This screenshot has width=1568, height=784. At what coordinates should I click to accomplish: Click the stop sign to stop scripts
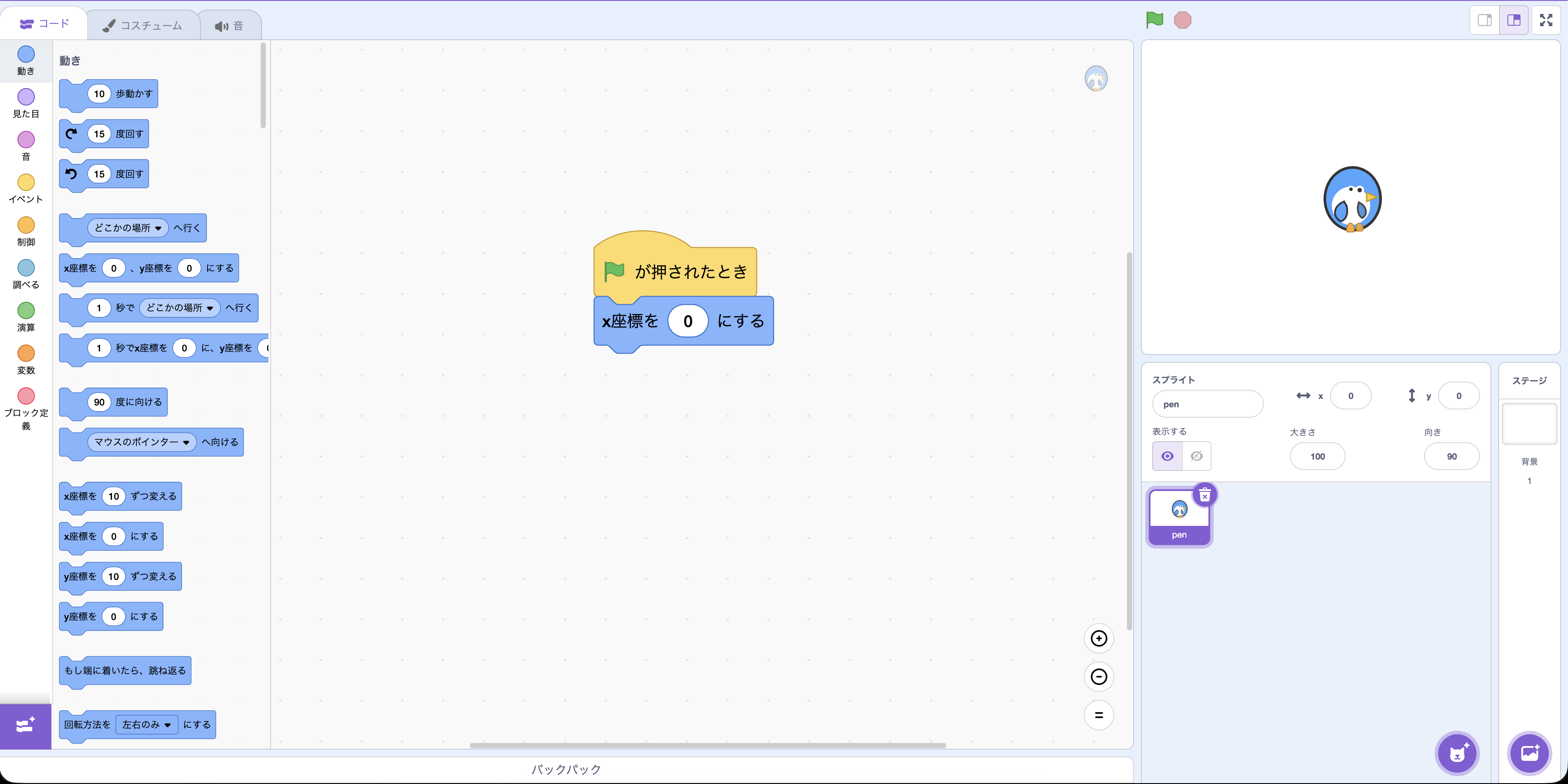click(1183, 20)
